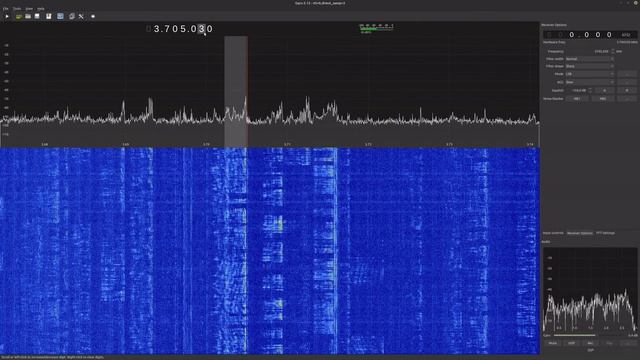
Task: Click the Frequency offset spinbox arrows
Action: (613, 51)
